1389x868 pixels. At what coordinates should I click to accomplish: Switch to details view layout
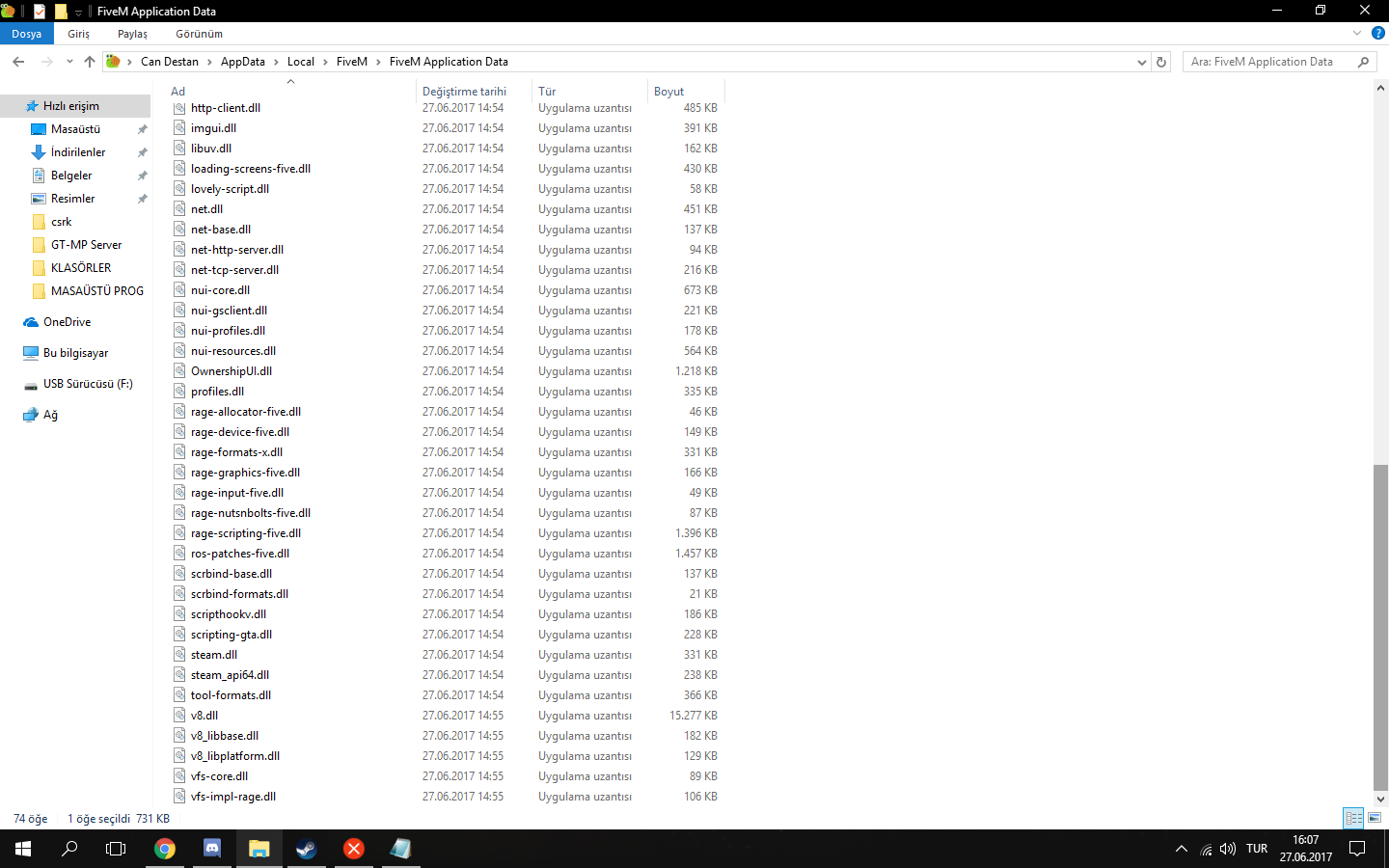point(1353,818)
